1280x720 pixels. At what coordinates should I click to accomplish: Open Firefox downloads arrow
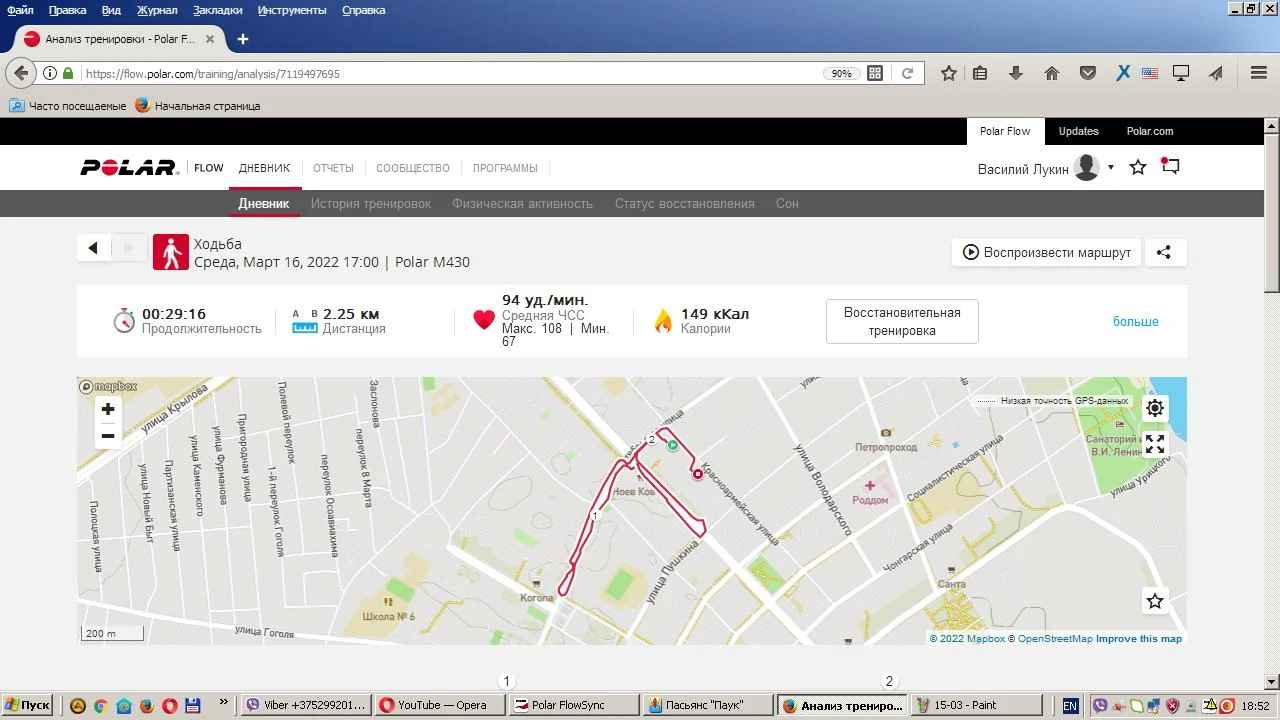click(x=1016, y=73)
